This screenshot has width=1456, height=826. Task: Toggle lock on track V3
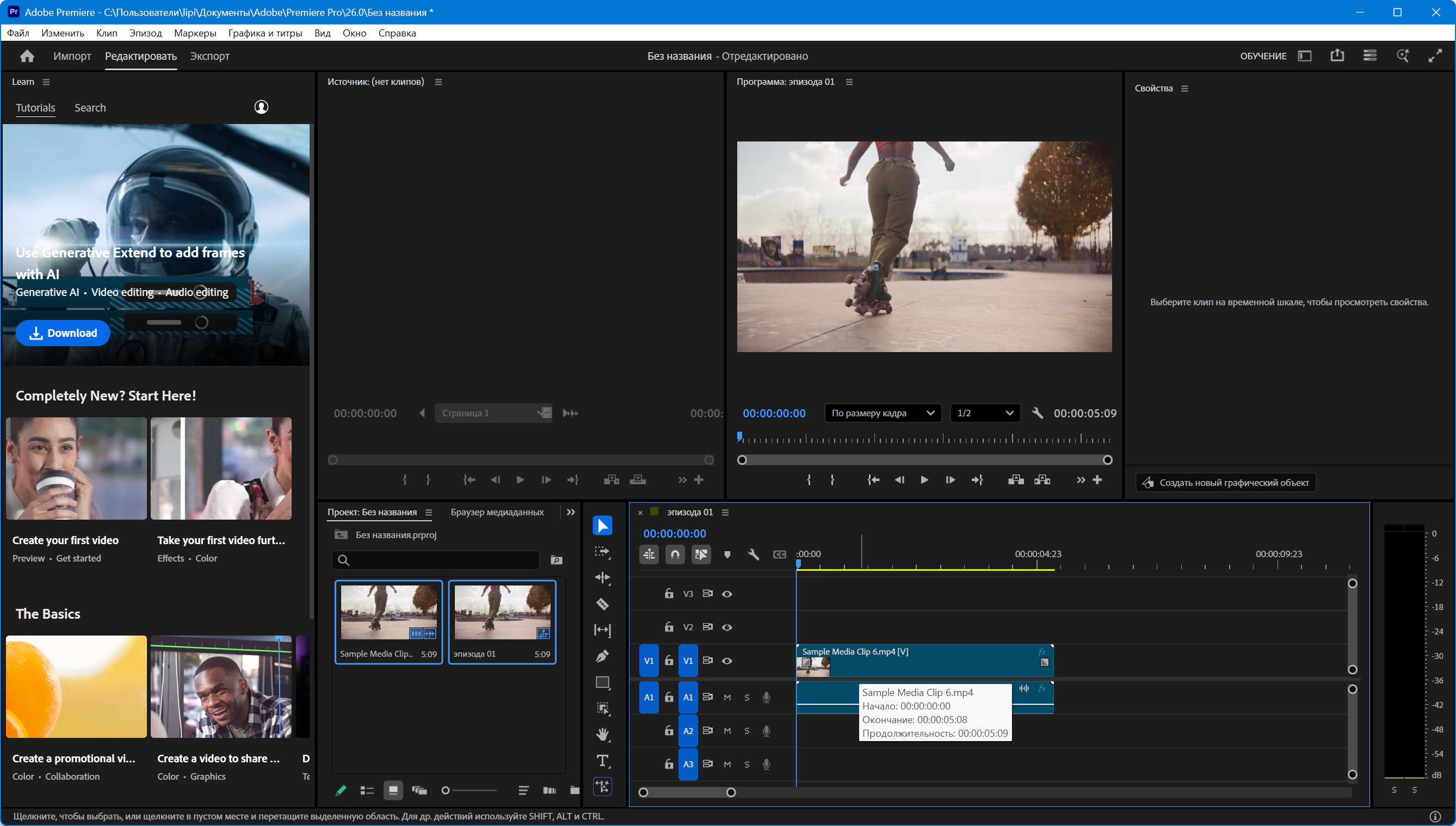[669, 594]
